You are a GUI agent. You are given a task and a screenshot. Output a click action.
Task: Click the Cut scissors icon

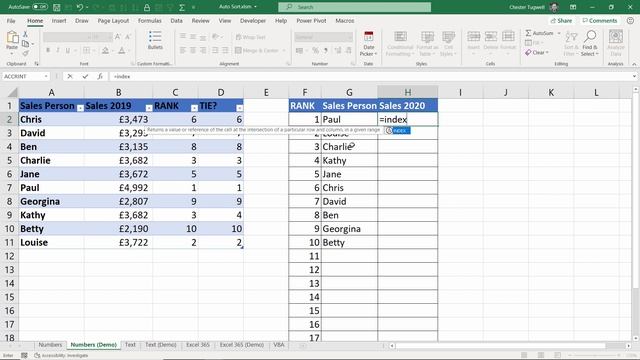click(26, 34)
